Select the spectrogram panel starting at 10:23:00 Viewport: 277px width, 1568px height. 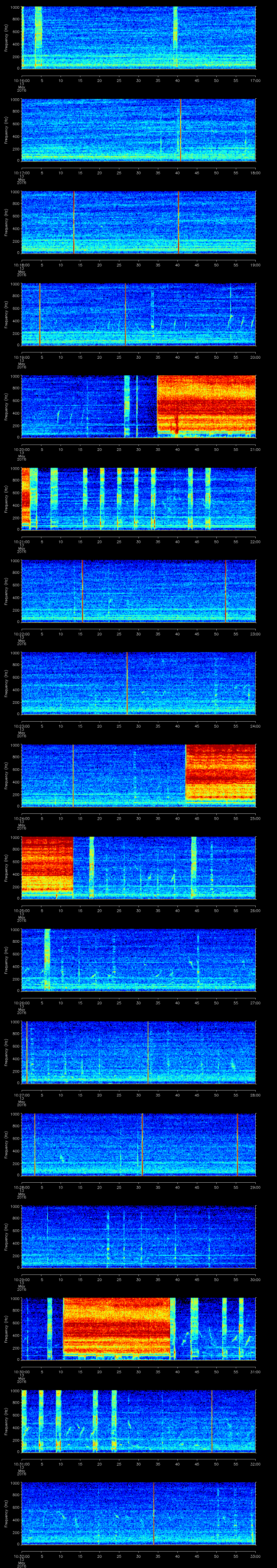(x=138, y=683)
